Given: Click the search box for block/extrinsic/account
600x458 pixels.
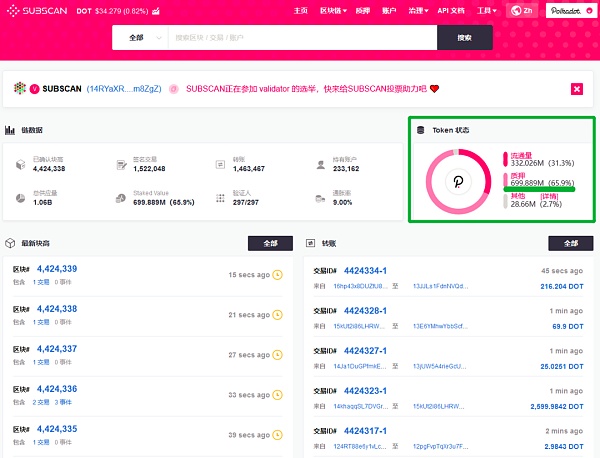Looking at the screenshot, I should click(x=300, y=37).
